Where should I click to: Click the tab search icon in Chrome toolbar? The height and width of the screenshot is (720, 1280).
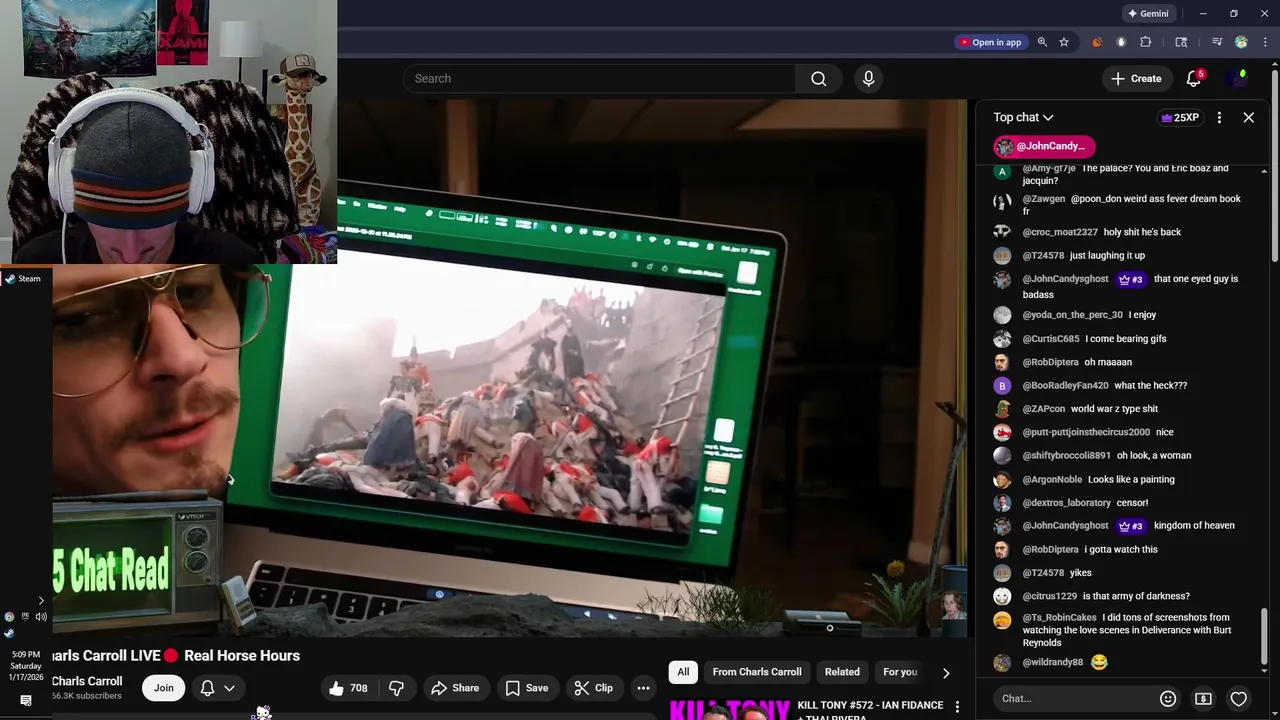1181,42
